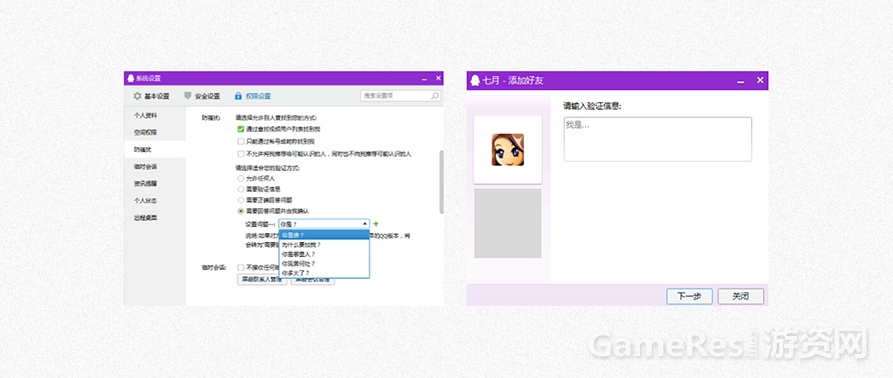Viewport: 893px width, 378px height.
Task: Open 安全设置 shield tab
Action: 202,96
